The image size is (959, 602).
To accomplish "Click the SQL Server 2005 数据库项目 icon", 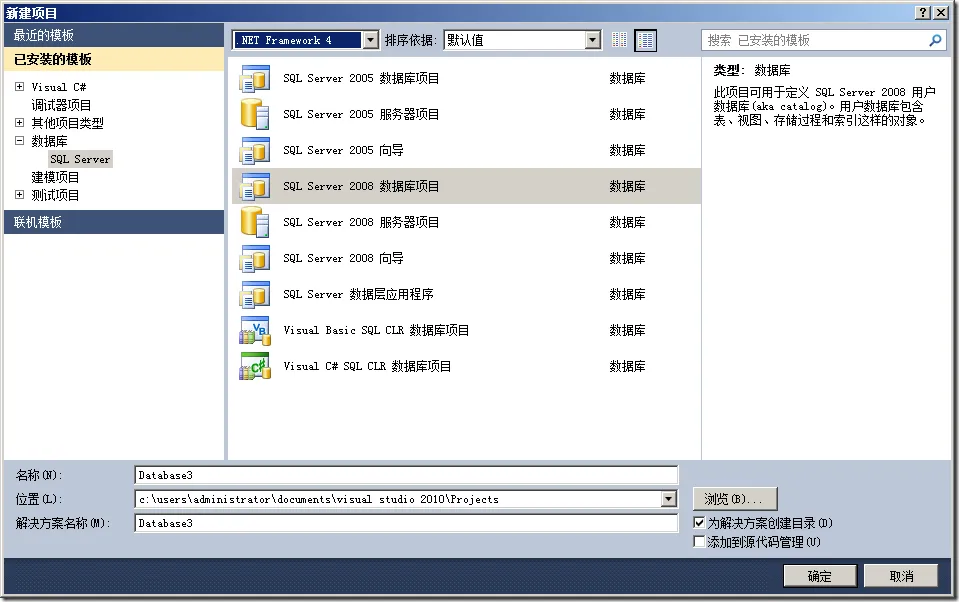I will (x=255, y=78).
